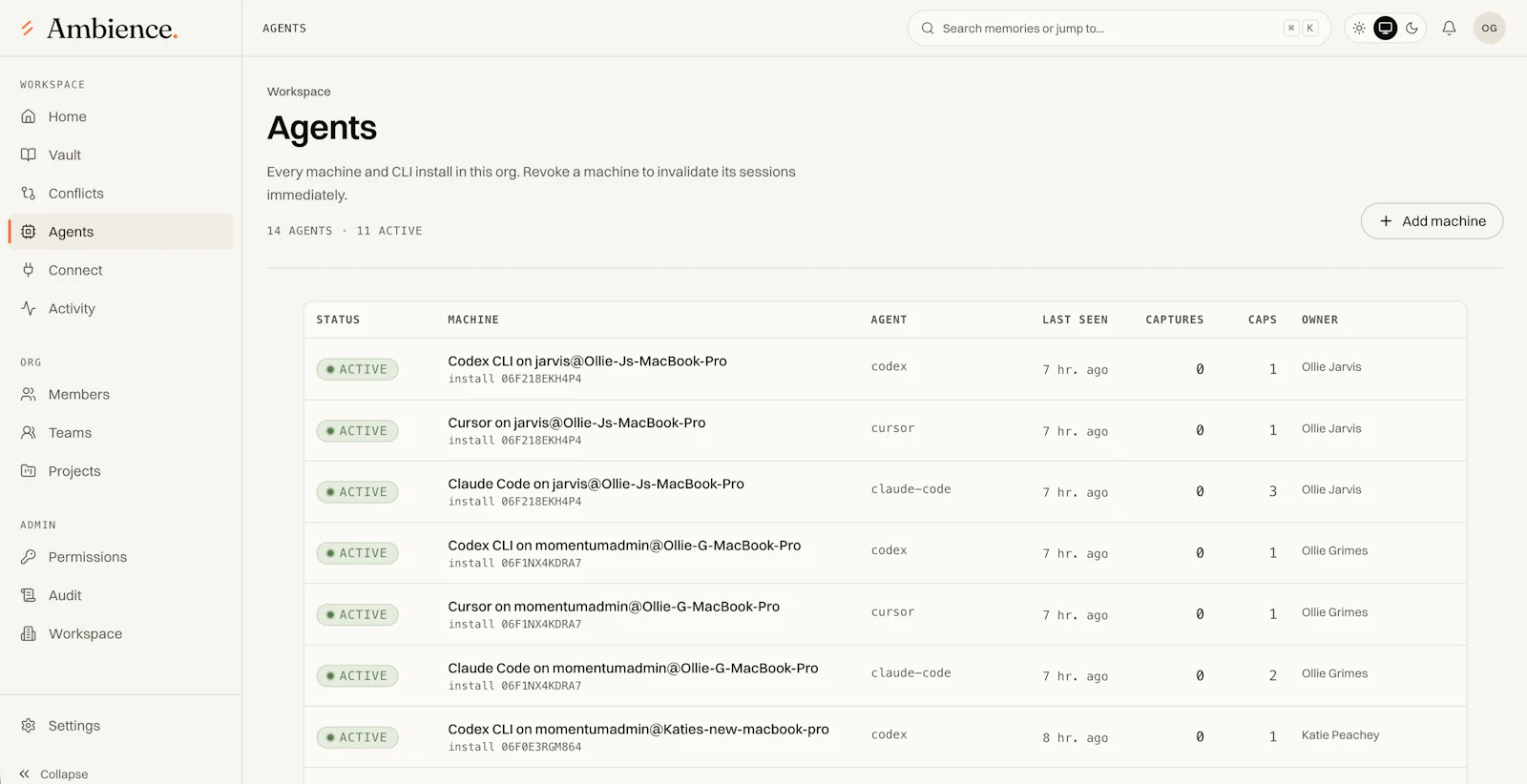1527x784 pixels.
Task: Open Teams via its group icon
Action: coord(29,432)
